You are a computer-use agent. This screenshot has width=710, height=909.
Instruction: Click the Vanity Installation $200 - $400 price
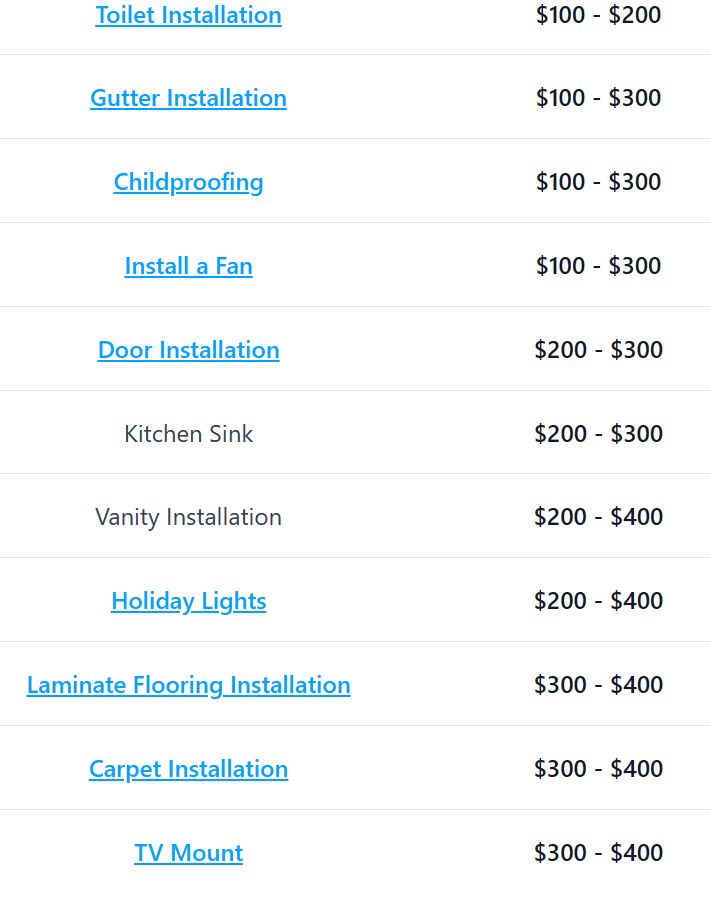(x=598, y=517)
